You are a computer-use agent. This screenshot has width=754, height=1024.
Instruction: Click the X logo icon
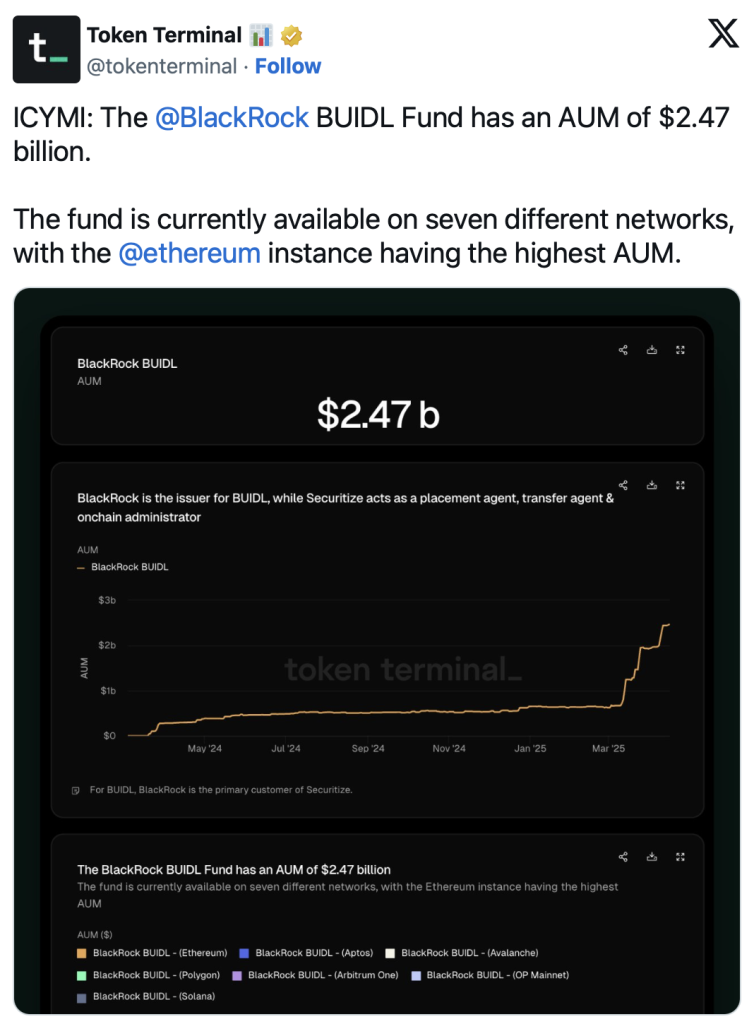pyautogui.click(x=723, y=33)
